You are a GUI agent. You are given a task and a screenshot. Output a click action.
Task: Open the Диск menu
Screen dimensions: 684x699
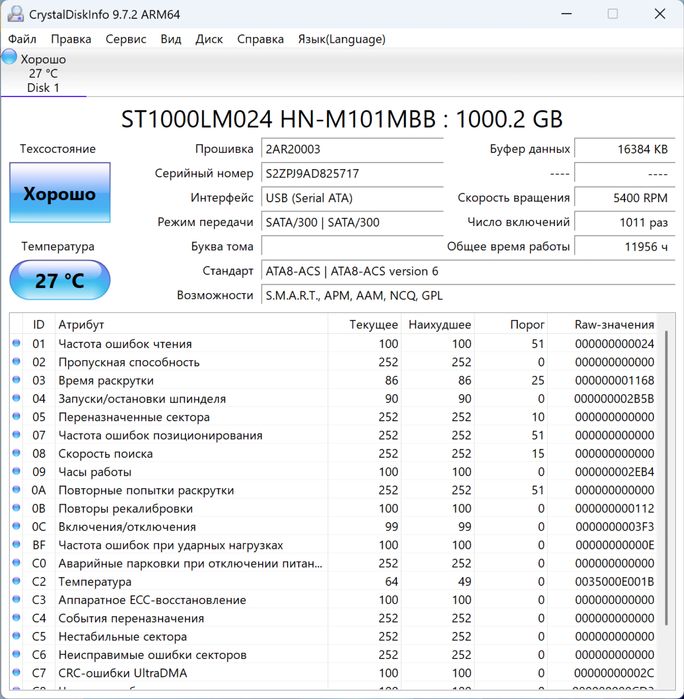tap(209, 39)
